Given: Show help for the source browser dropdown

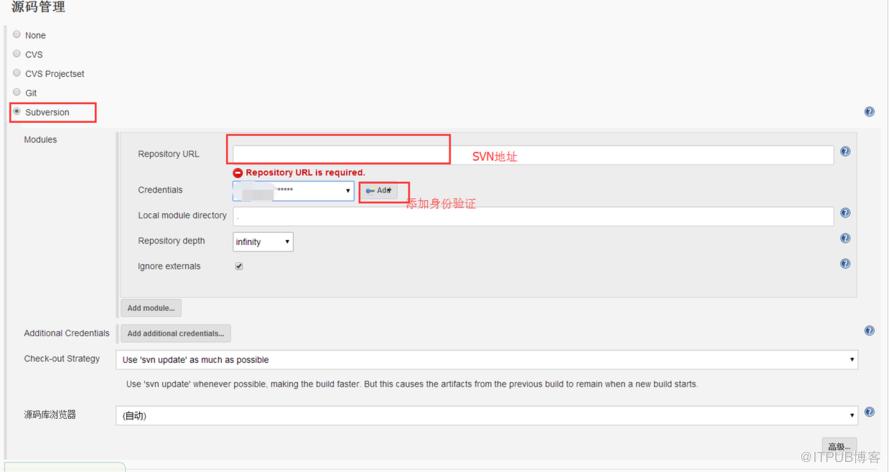Looking at the screenshot, I should tap(869, 412).
